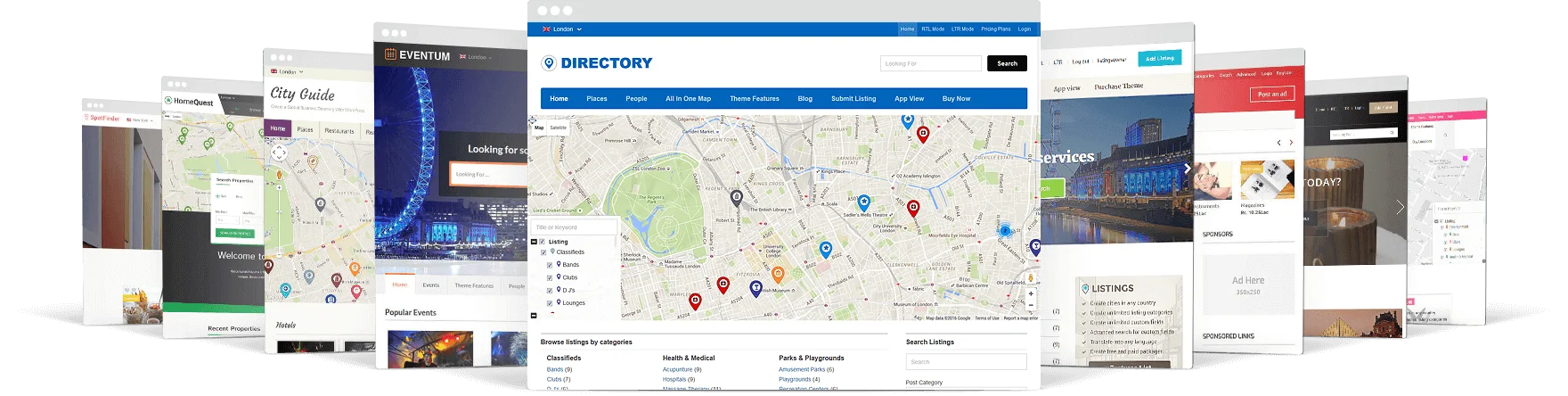Zoom out on the Directory map

(1031, 305)
